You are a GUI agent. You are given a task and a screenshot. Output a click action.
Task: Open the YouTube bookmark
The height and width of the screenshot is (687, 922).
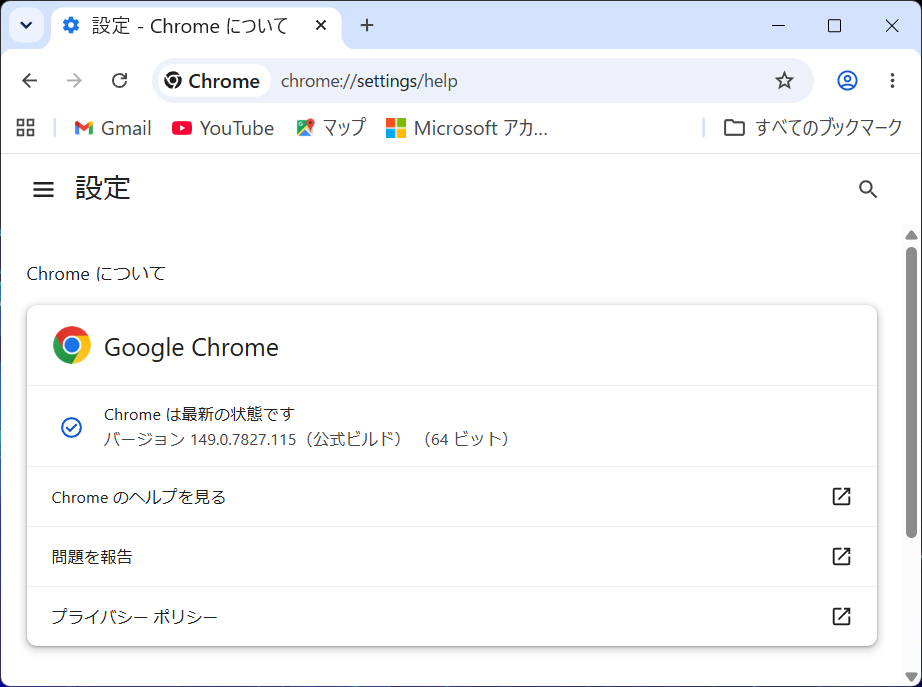pos(223,128)
